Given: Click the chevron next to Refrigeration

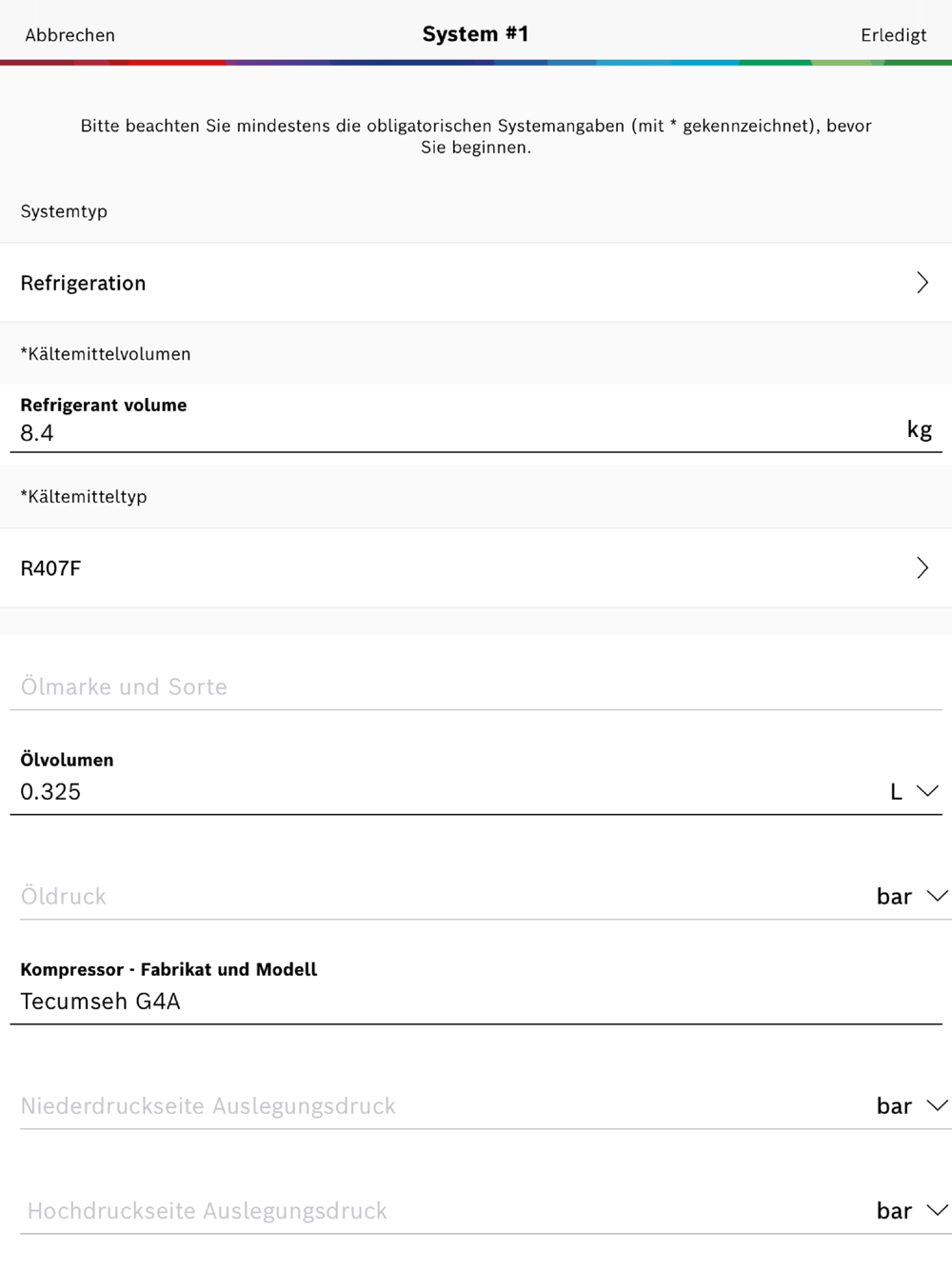Looking at the screenshot, I should 922,283.
